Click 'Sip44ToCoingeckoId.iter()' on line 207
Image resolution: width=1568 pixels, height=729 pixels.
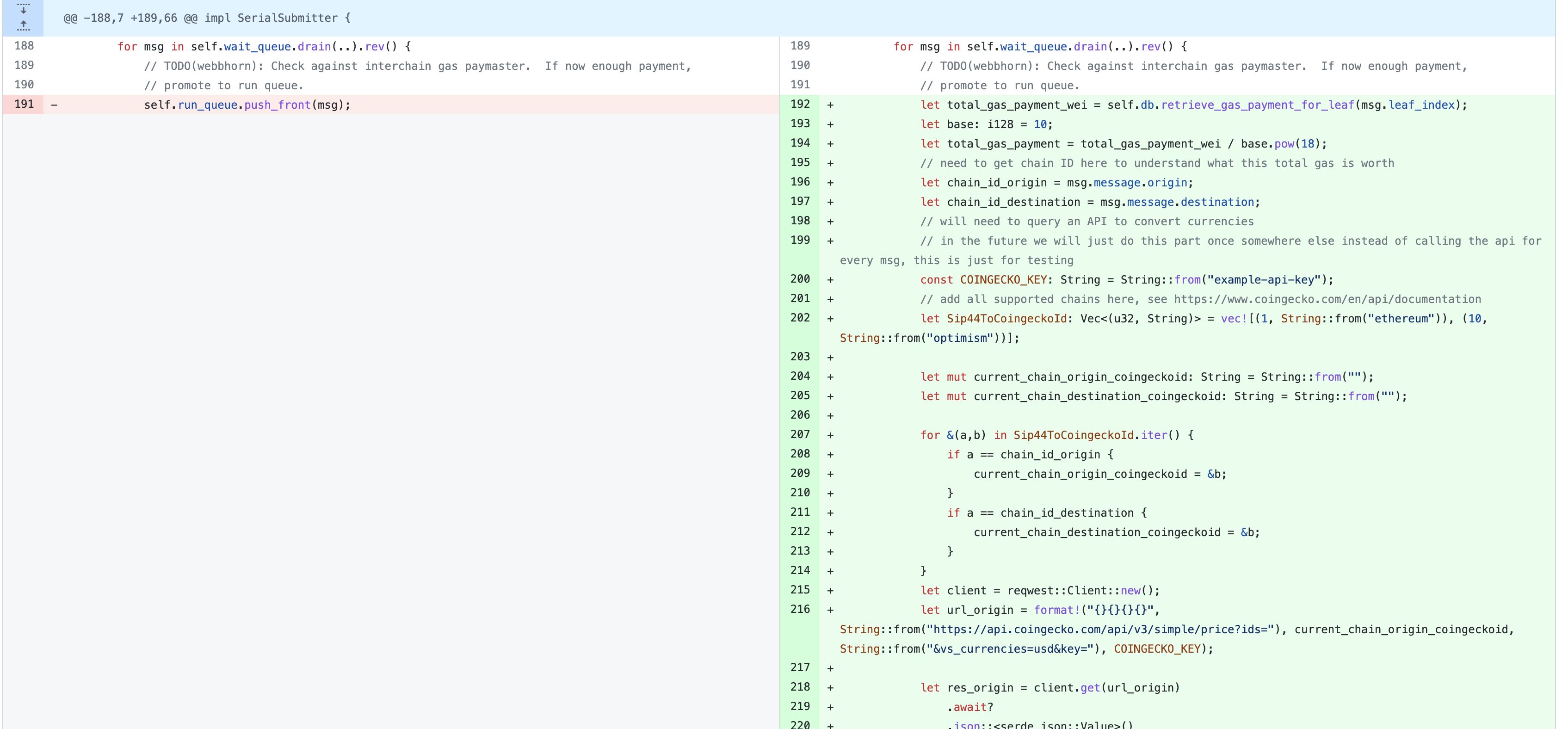(1096, 436)
